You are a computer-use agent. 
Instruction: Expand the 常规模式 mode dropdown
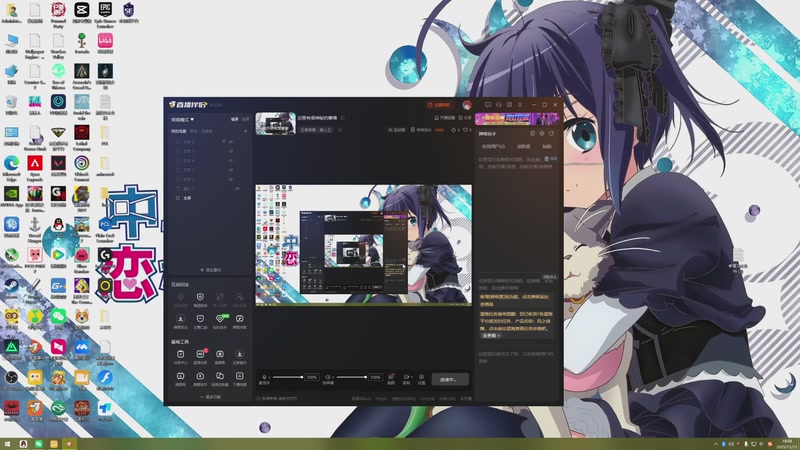(x=183, y=119)
